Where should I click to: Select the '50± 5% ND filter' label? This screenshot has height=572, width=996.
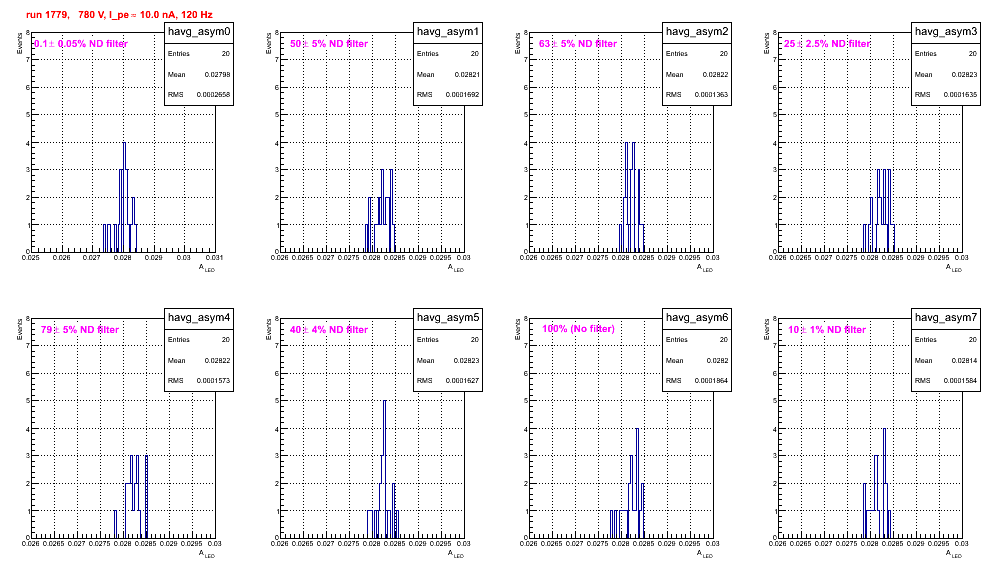(329, 44)
